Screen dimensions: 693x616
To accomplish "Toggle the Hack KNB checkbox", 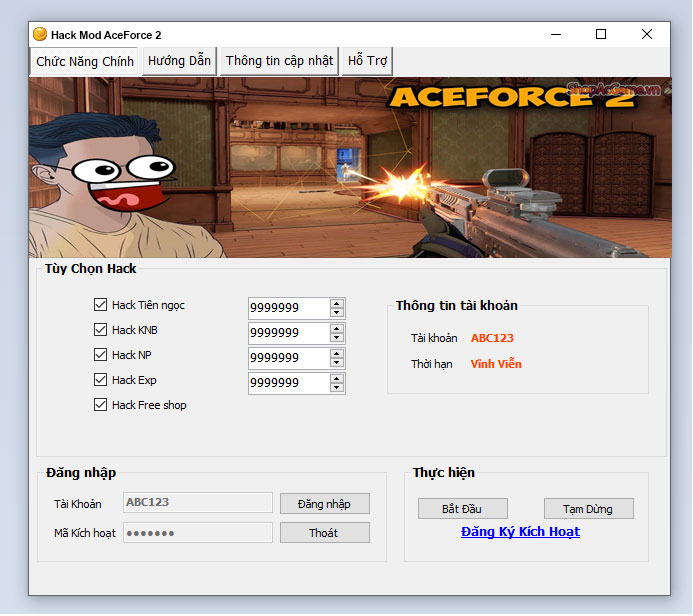I will (x=100, y=330).
